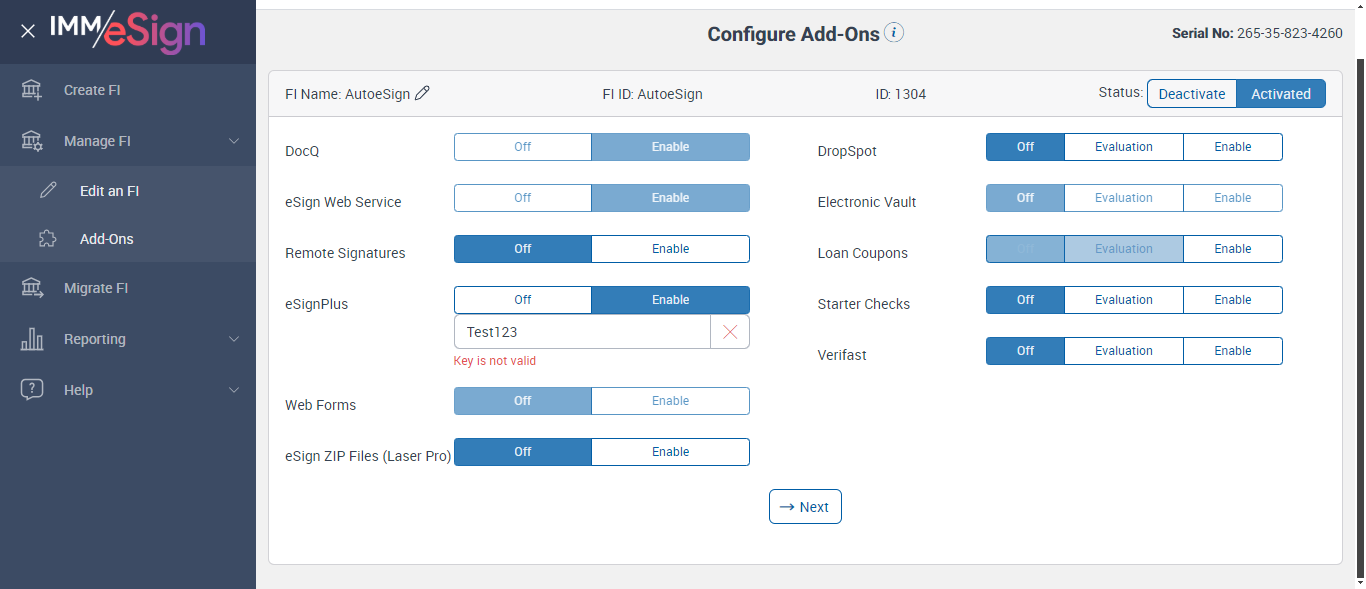Click the pencil icon beside FI Name
Image resolution: width=1366 pixels, height=589 pixels.
click(x=423, y=94)
